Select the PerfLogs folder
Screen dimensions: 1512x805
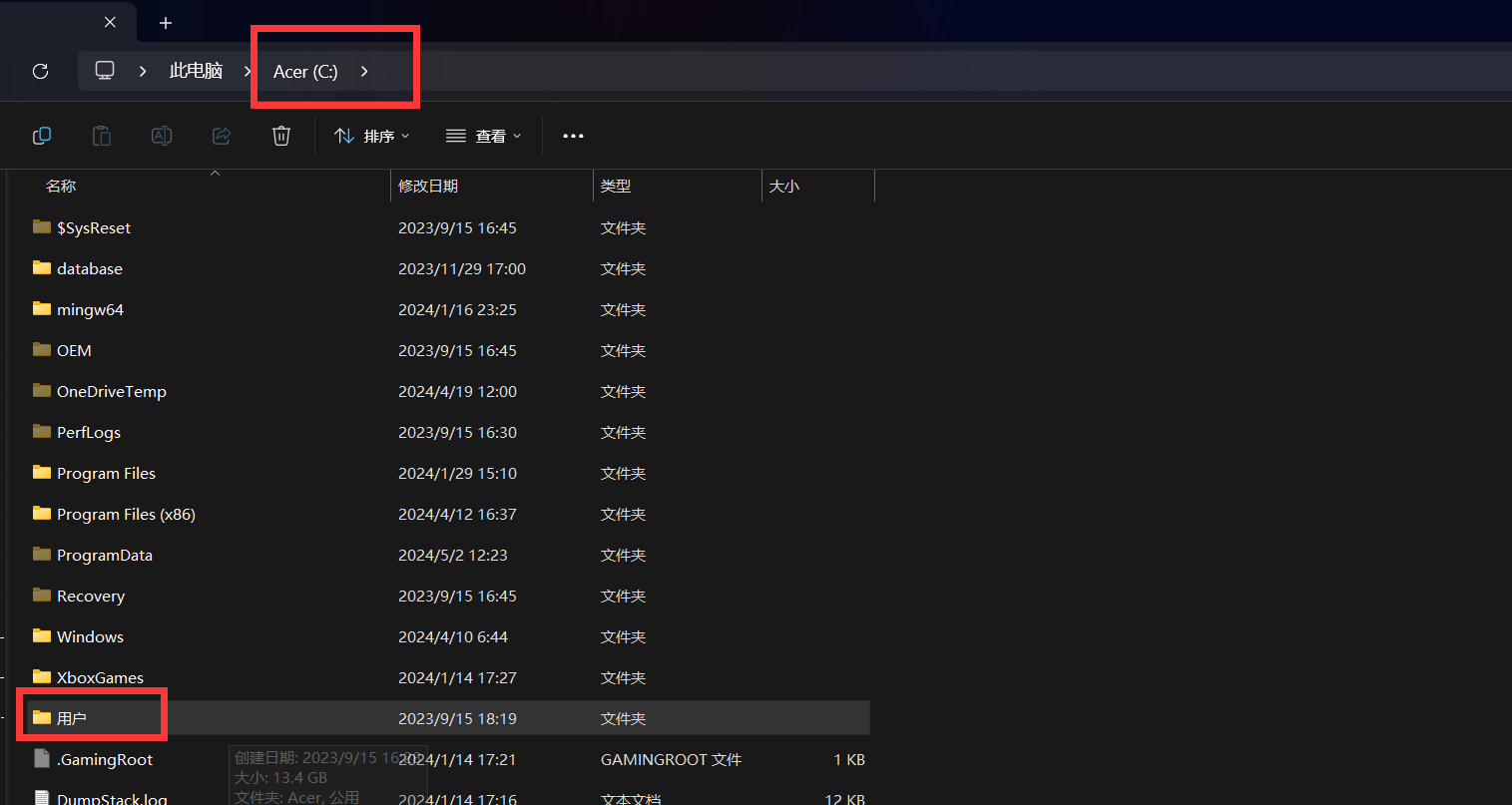point(89,432)
